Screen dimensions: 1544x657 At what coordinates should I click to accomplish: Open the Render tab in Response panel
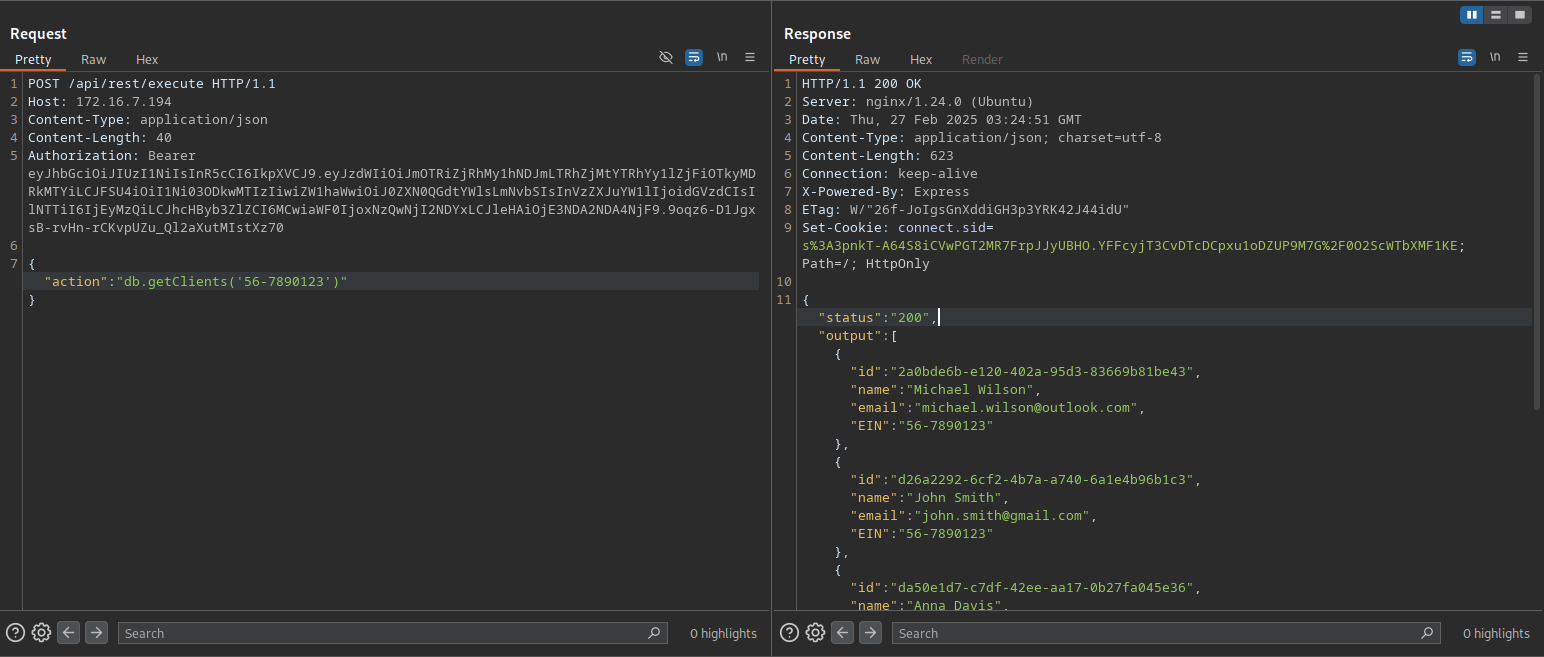pos(982,60)
